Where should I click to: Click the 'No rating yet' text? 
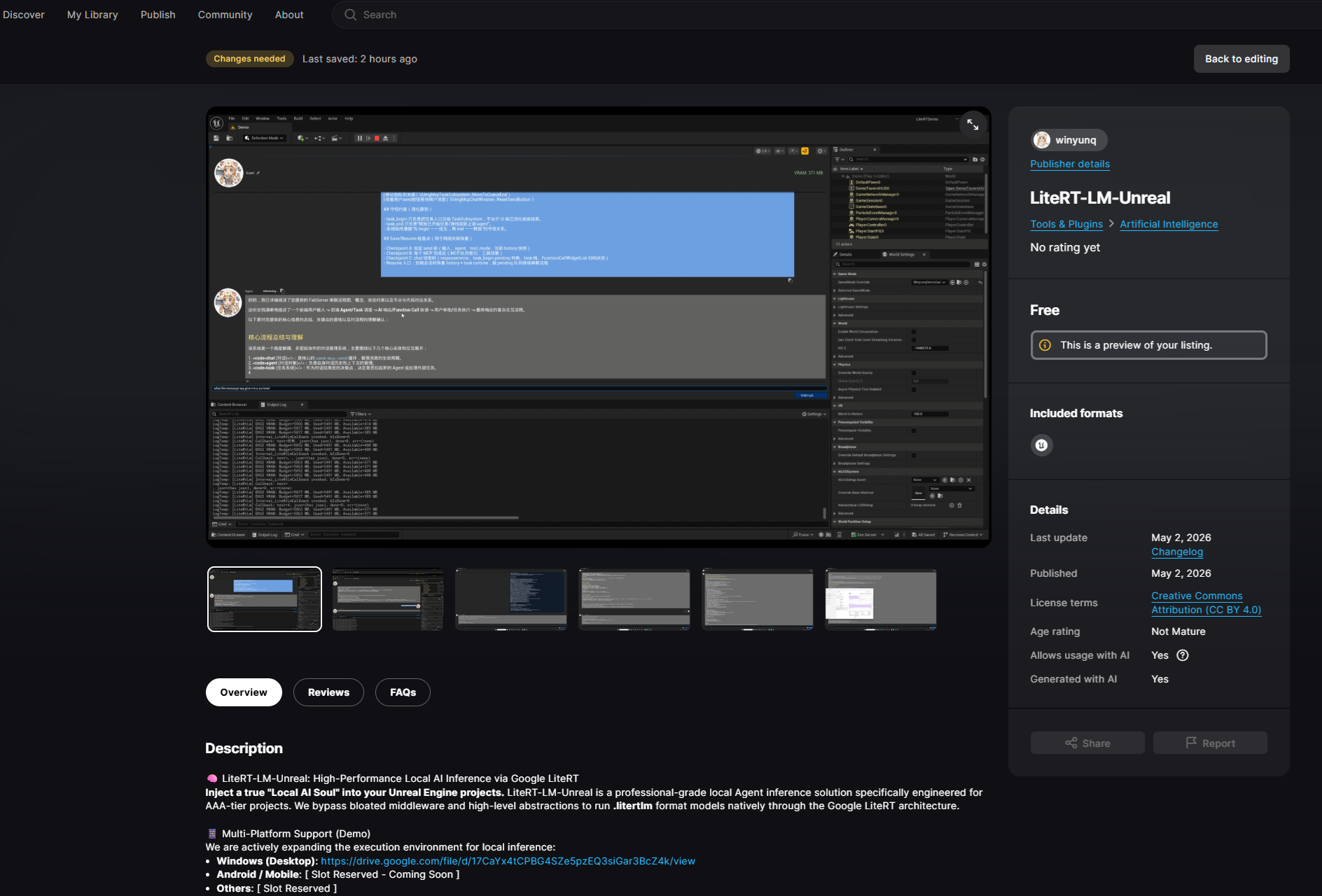click(1065, 247)
